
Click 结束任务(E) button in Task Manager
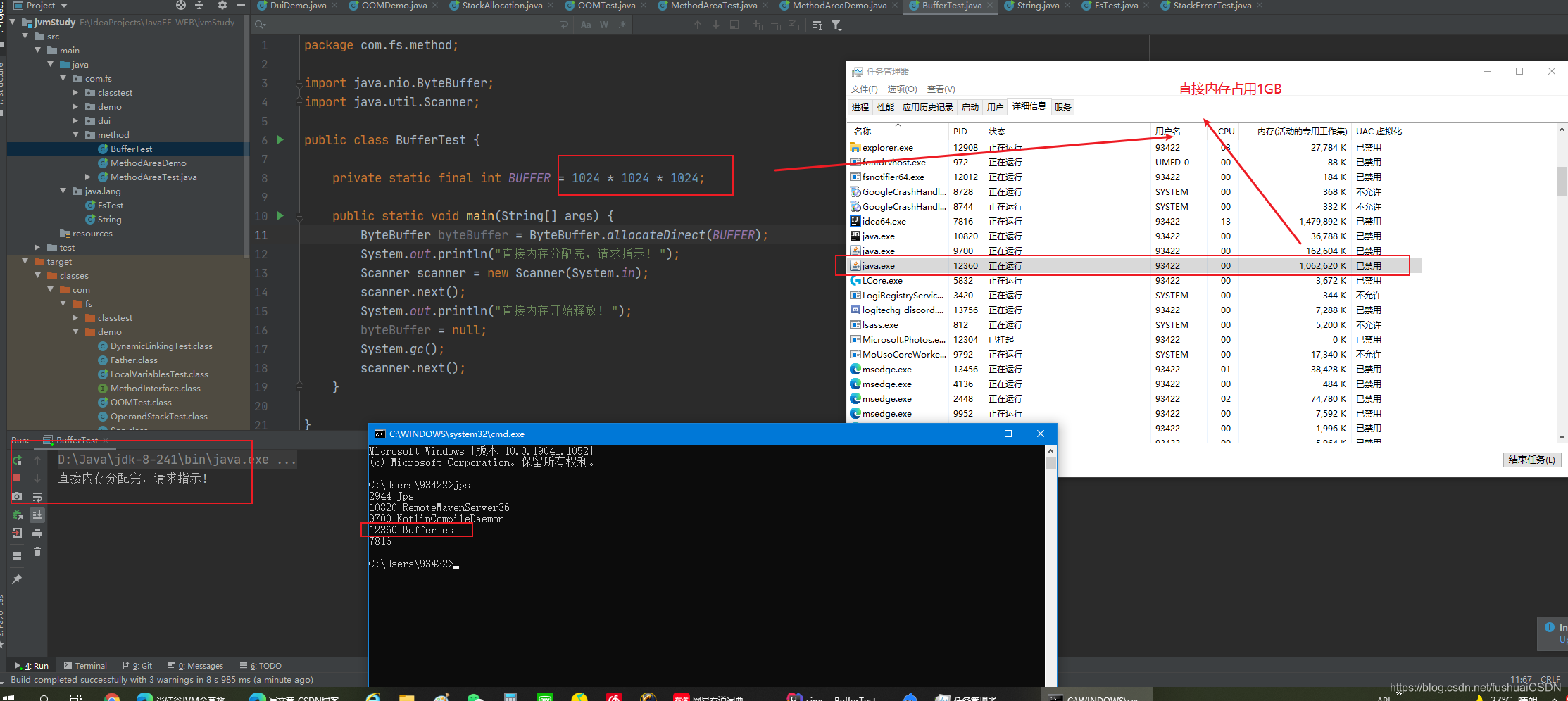pyautogui.click(x=1532, y=460)
